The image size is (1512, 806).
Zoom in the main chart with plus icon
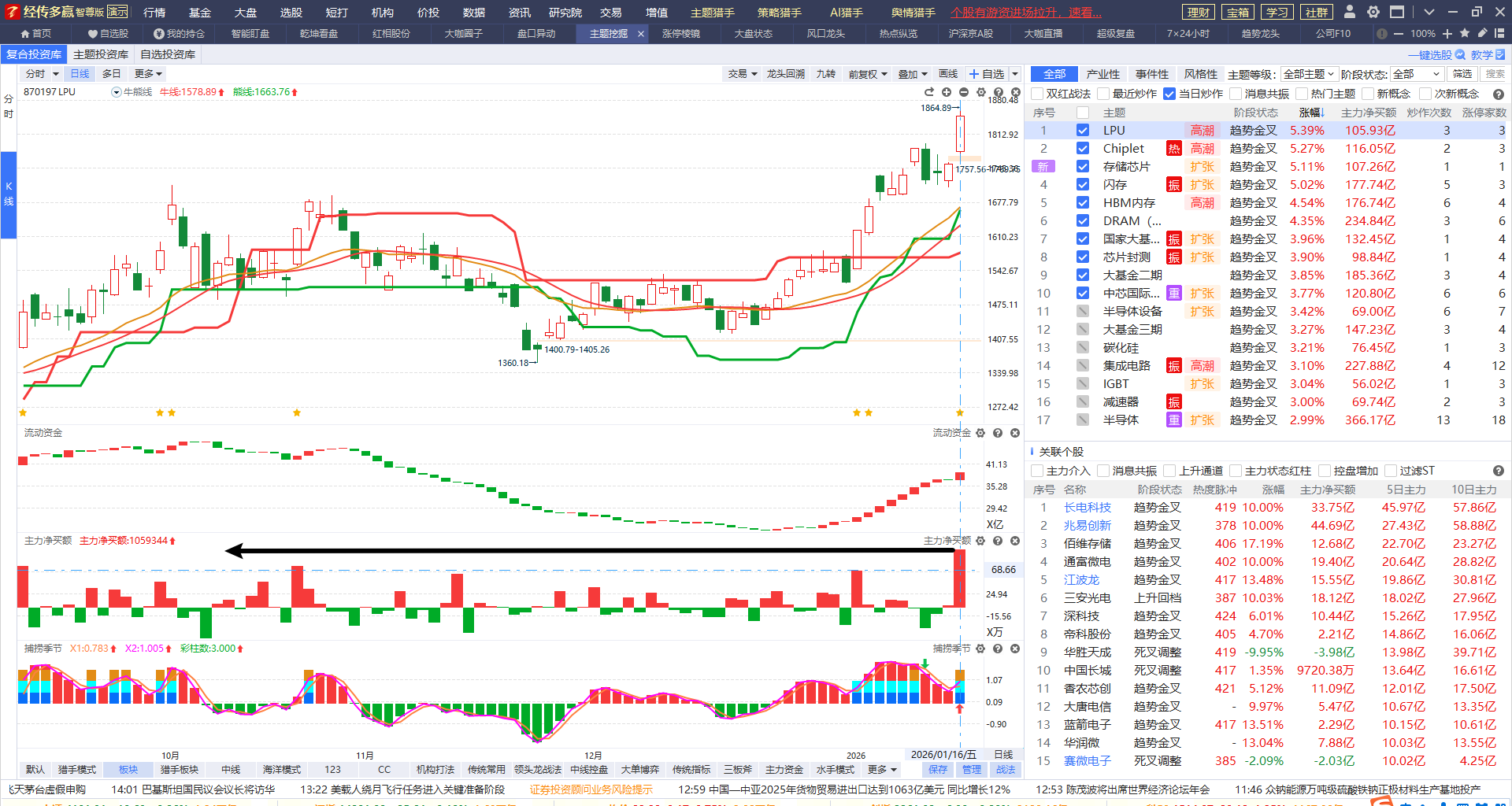947,92
